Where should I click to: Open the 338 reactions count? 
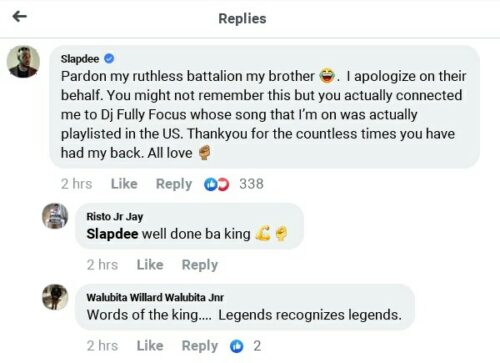[251, 184]
